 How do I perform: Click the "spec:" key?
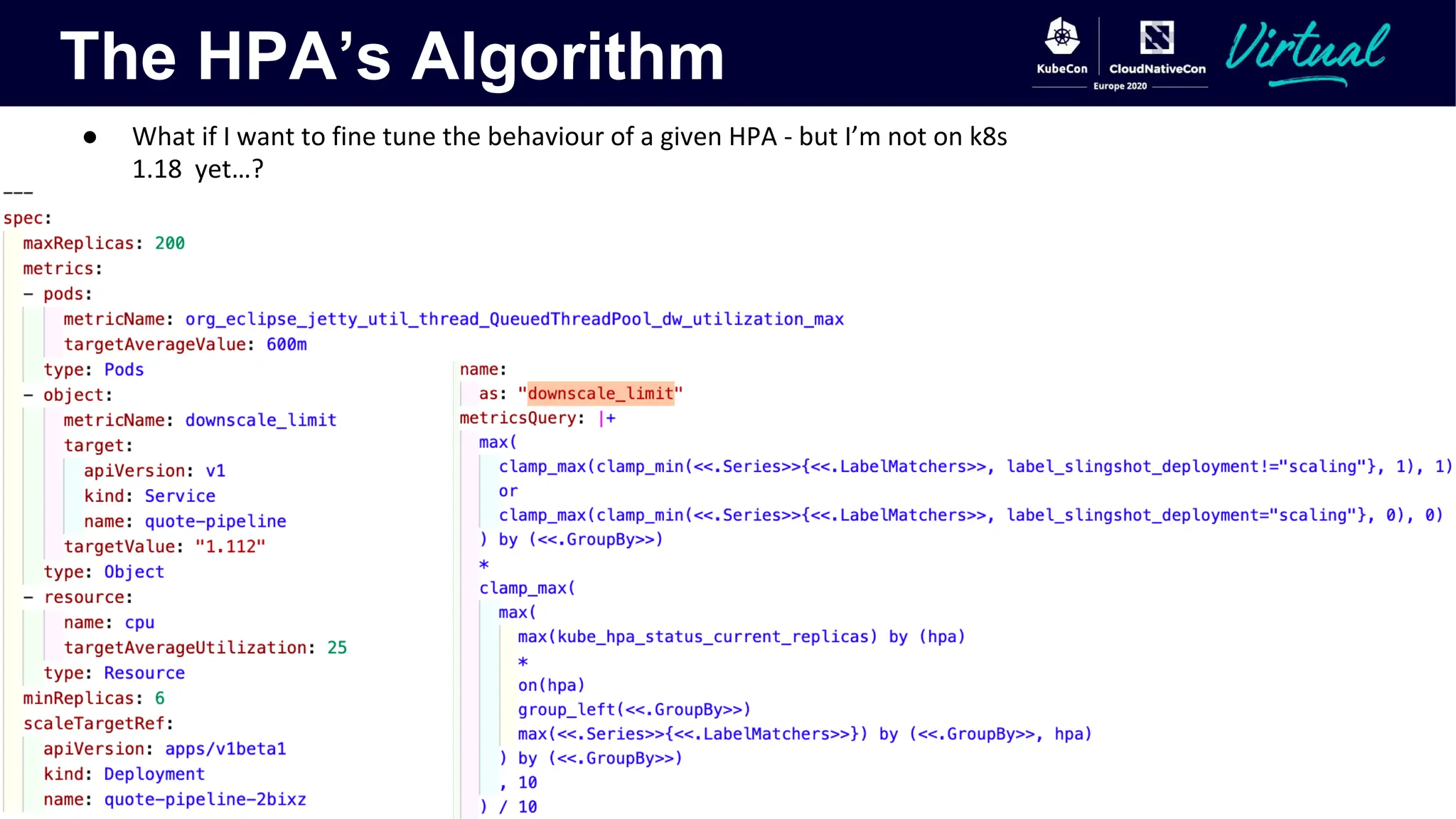pyautogui.click(x=28, y=218)
